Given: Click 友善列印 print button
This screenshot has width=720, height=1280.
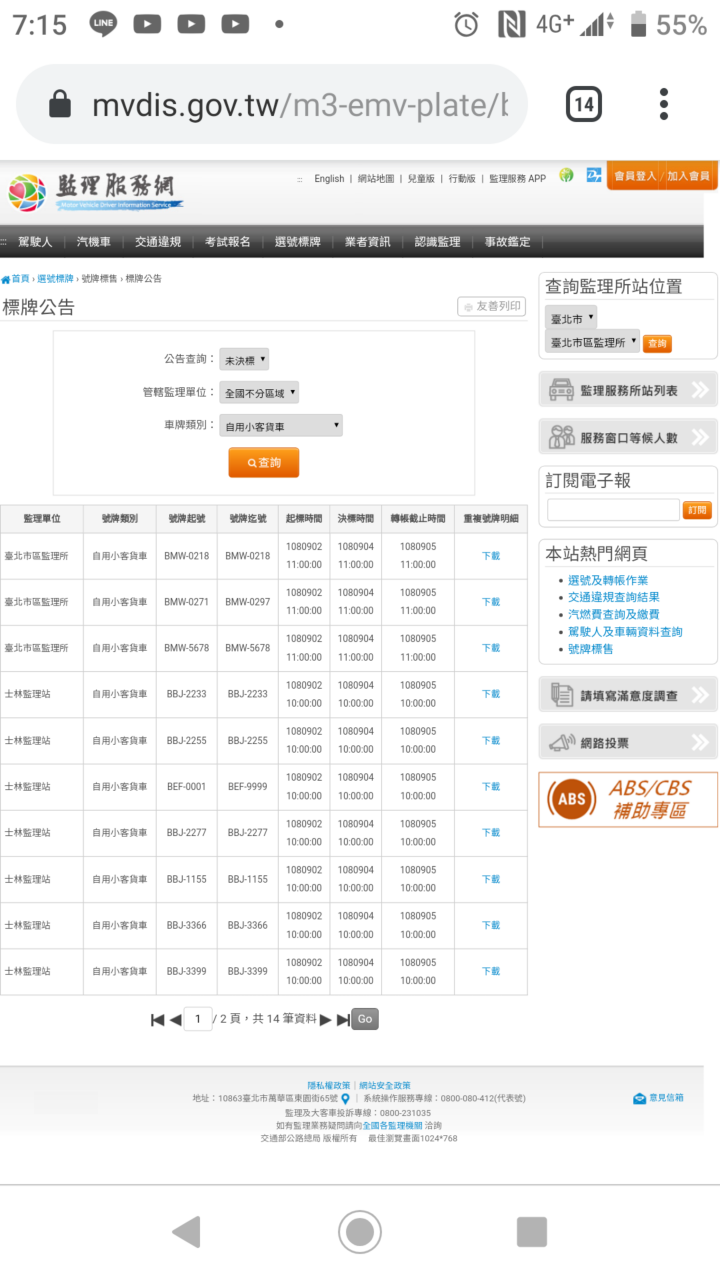Looking at the screenshot, I should (x=491, y=306).
